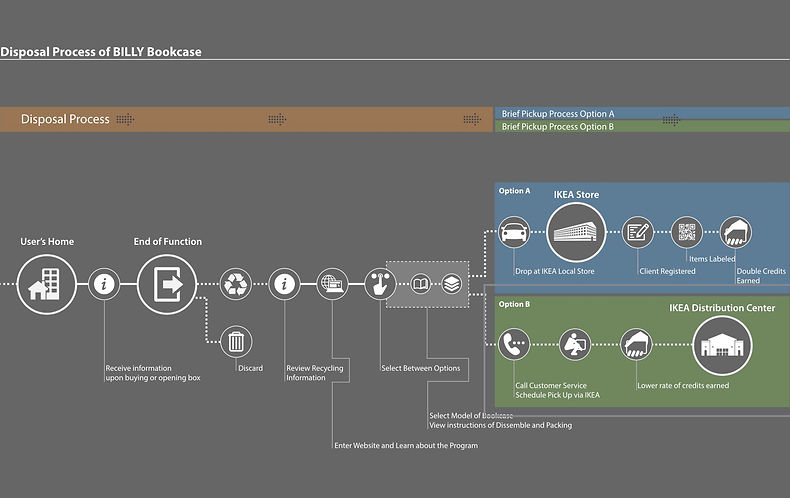Click Call Customer Service Schedule Pick Up caption
Screen dimensions: 790x498
(558, 390)
